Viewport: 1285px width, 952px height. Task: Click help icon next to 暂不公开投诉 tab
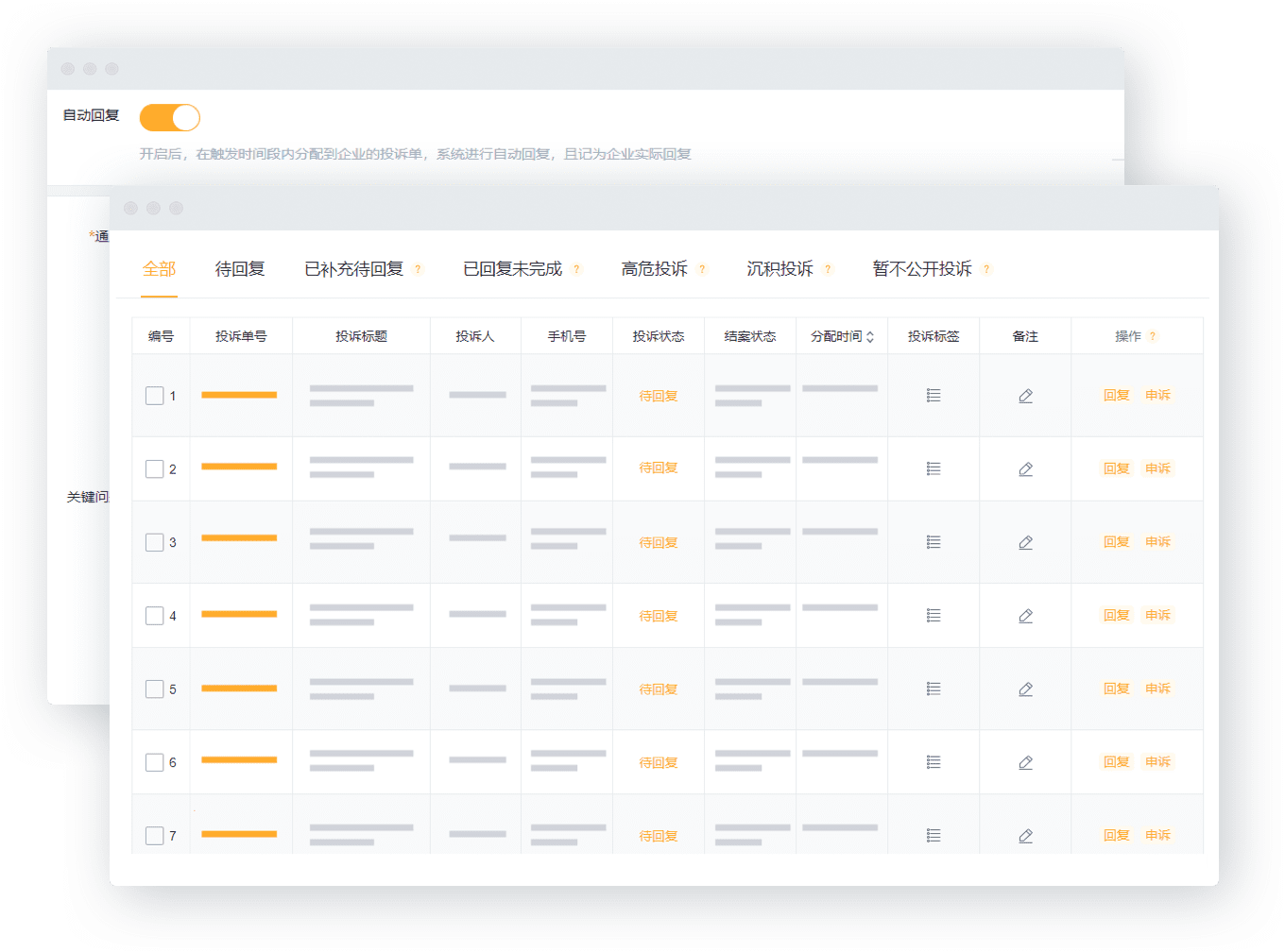(986, 269)
